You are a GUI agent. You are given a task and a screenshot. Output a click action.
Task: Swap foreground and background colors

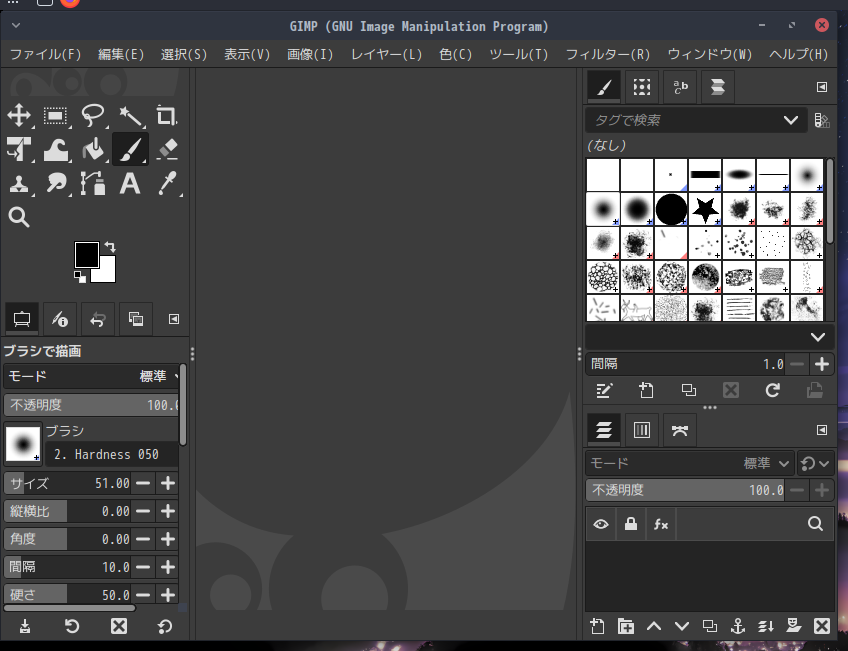pyautogui.click(x=109, y=246)
